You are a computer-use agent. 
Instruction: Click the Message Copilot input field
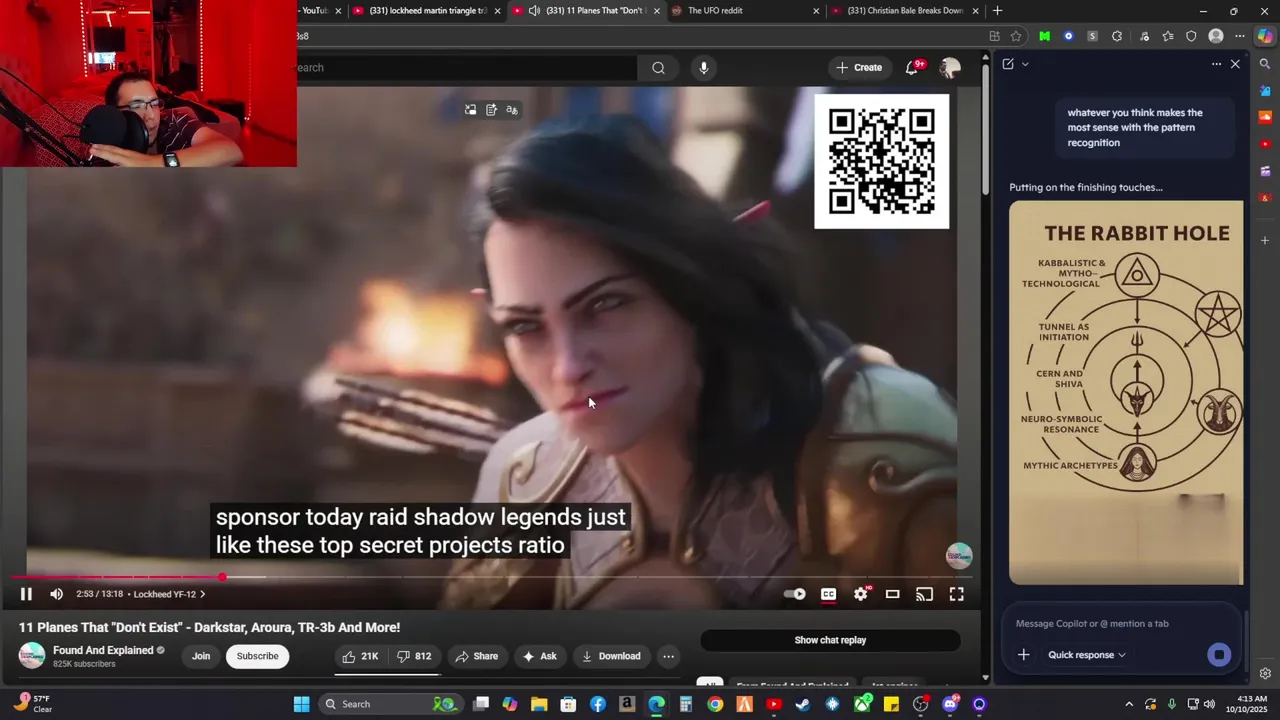[1120, 623]
